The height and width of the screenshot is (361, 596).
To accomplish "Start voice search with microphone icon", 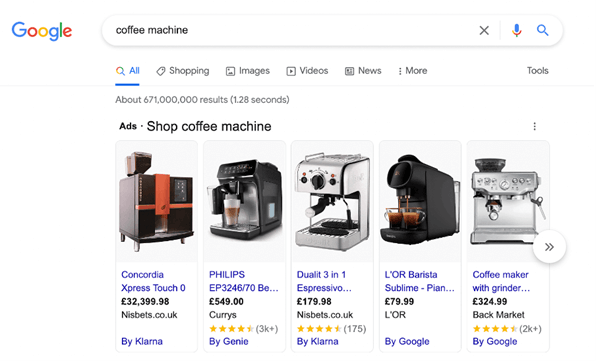I will pos(516,30).
